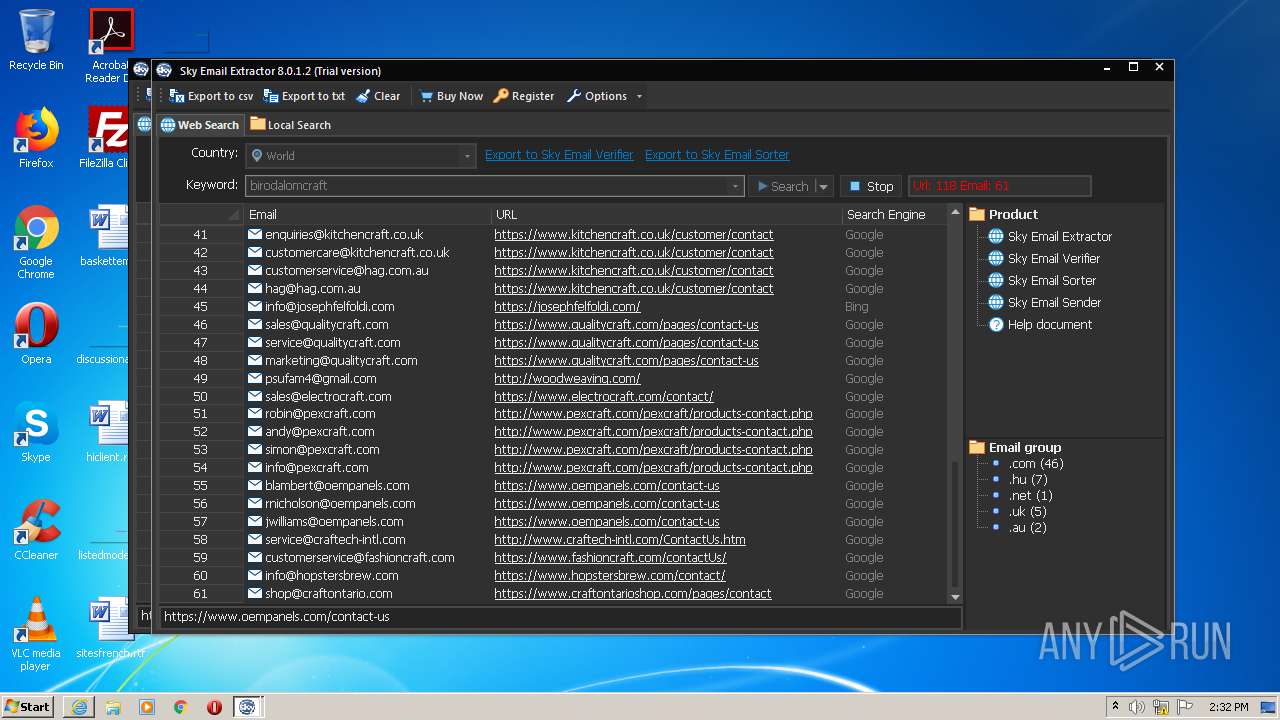Click the Email group folder node

point(1015,448)
